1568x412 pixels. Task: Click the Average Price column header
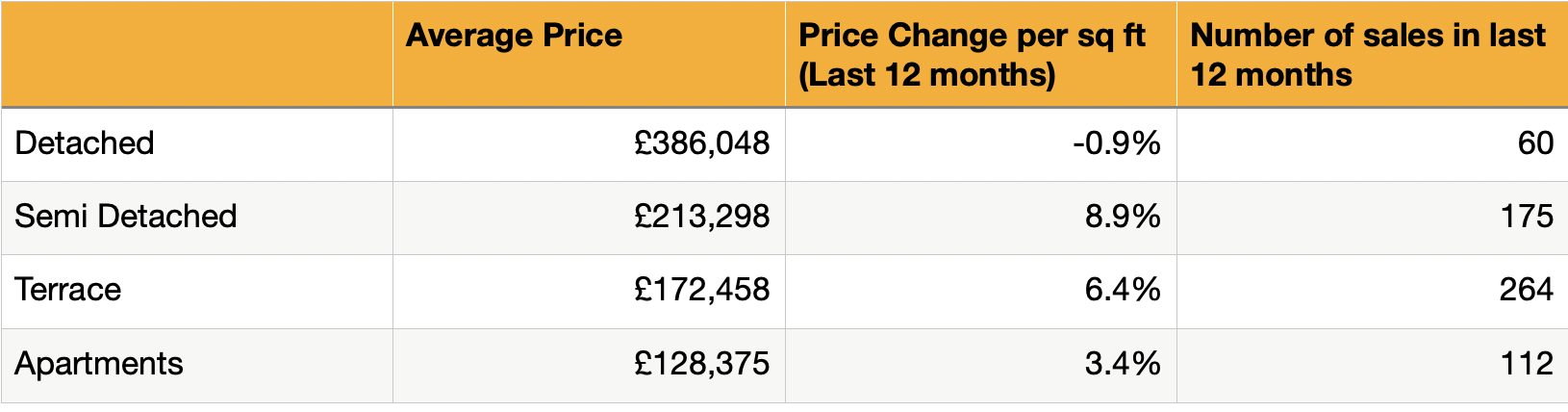click(515, 37)
